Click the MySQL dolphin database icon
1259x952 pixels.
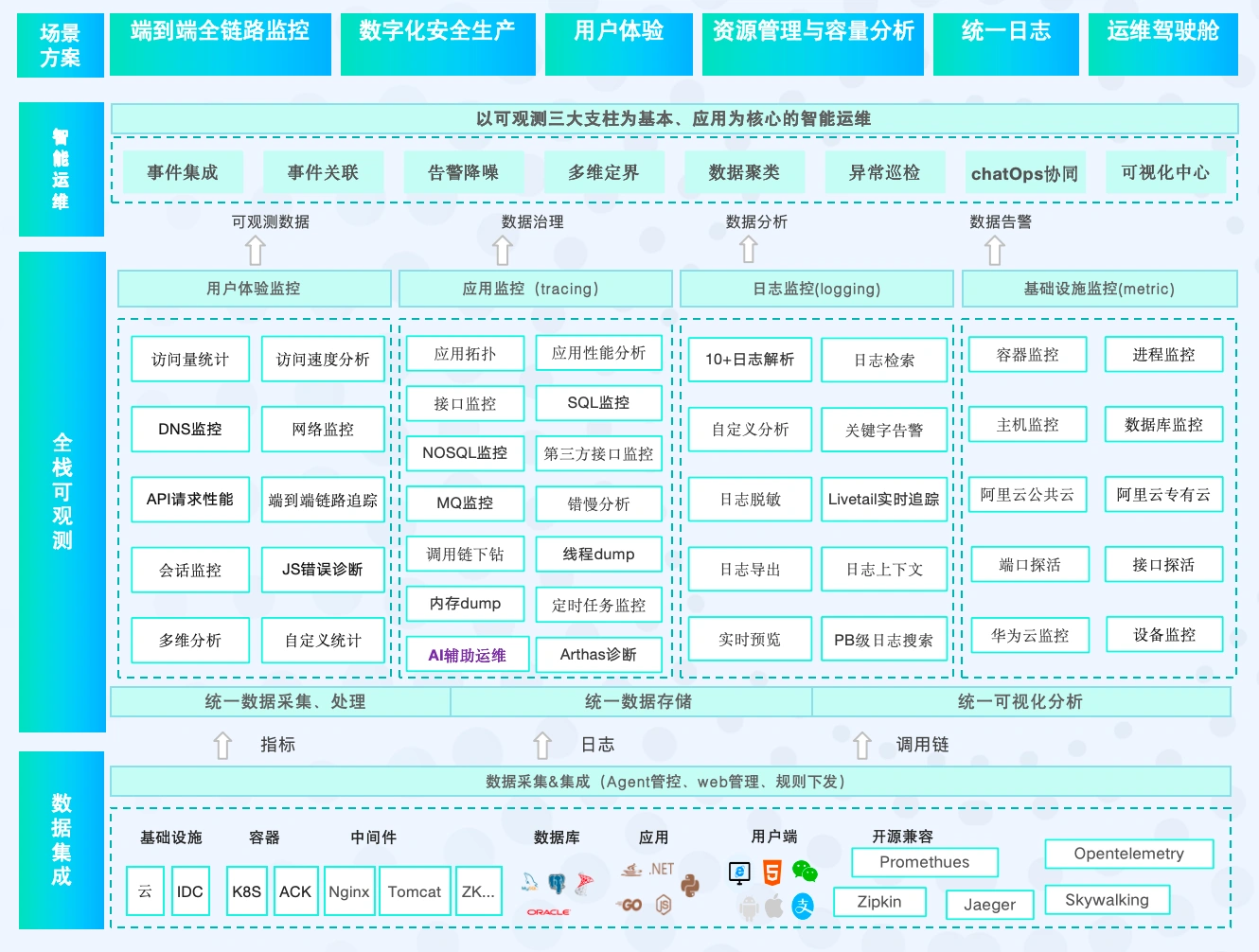(529, 881)
